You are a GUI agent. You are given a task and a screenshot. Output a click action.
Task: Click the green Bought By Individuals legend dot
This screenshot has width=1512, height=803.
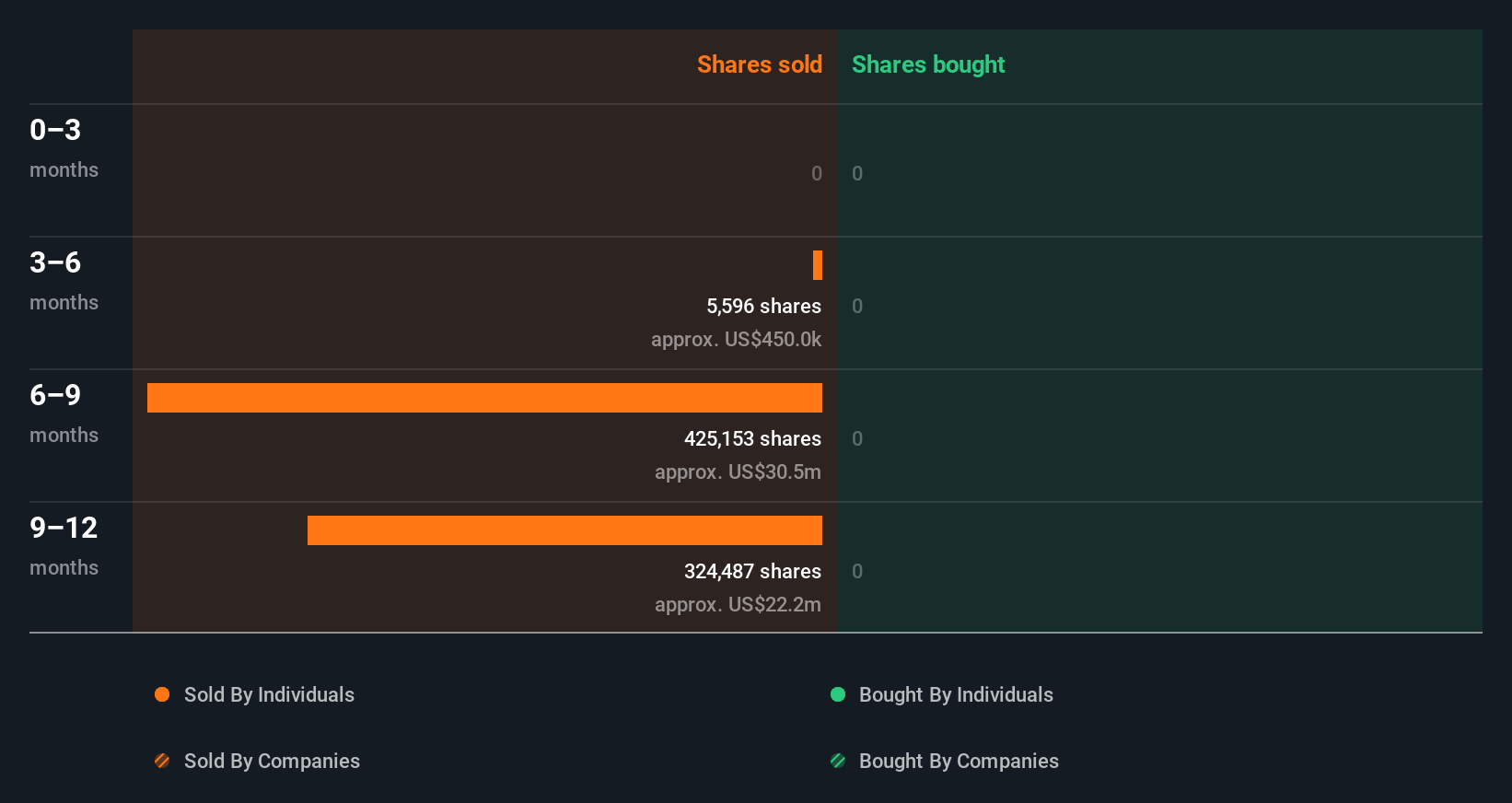[x=838, y=694]
